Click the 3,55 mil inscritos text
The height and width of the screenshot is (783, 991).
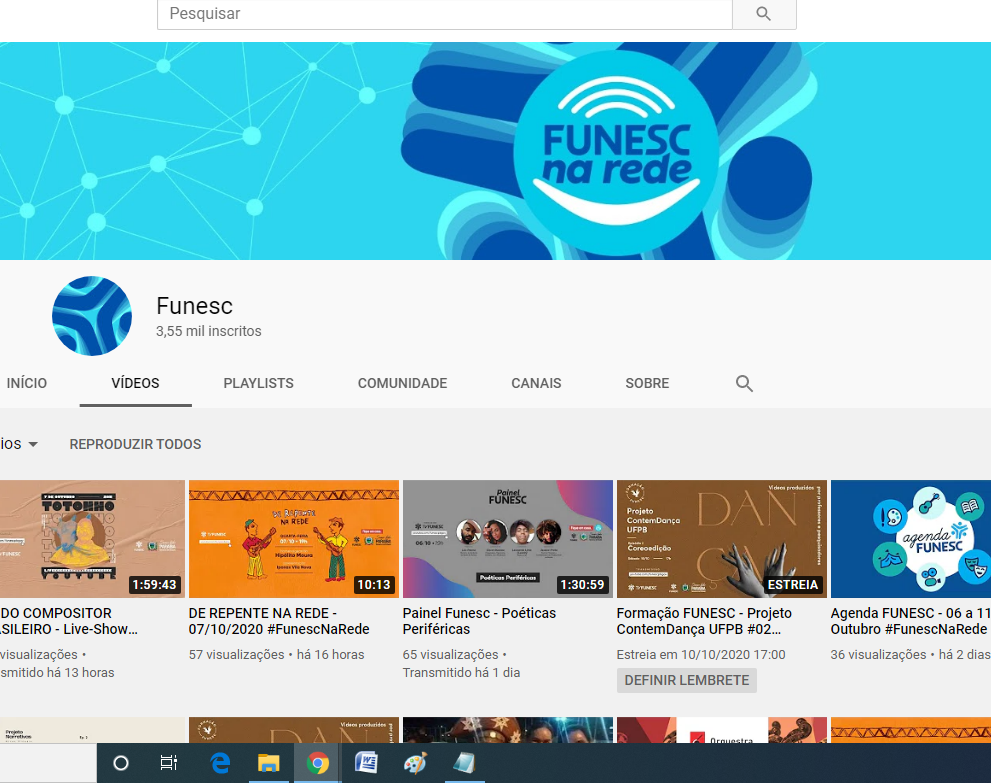[209, 331]
